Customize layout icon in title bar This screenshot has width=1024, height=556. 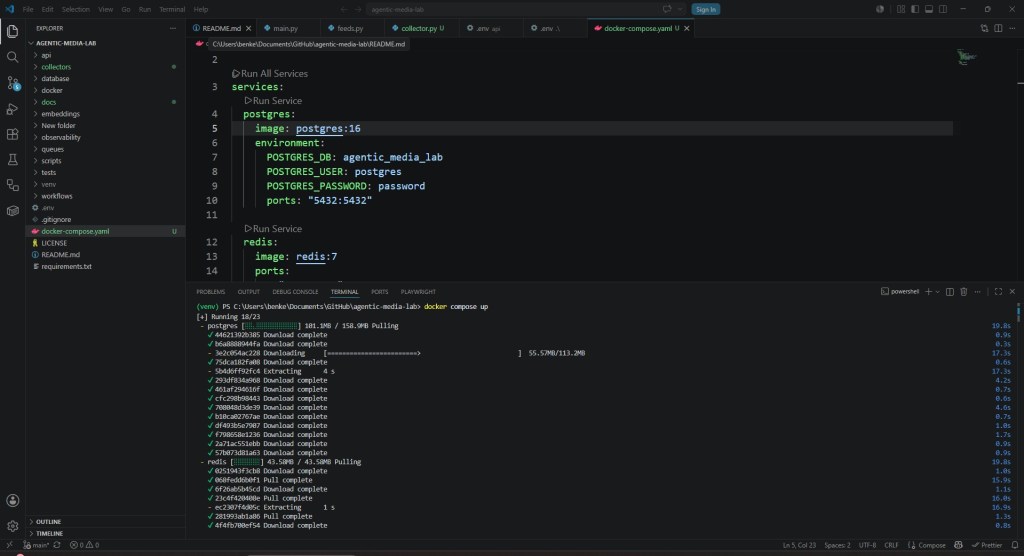[901, 9]
